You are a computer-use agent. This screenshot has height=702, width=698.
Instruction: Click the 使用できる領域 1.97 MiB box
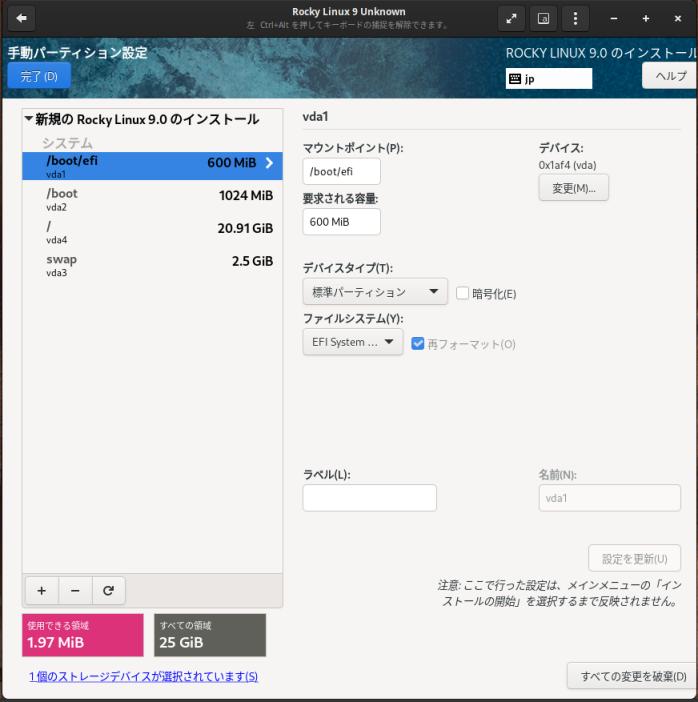(x=83, y=635)
